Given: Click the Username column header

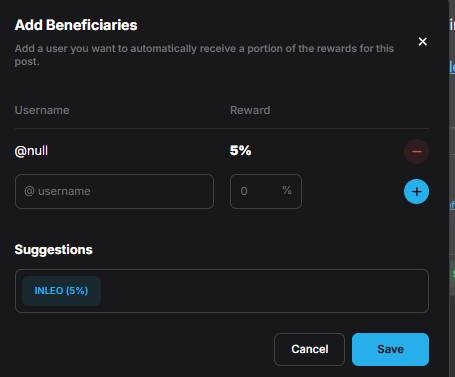Looking at the screenshot, I should [42, 110].
